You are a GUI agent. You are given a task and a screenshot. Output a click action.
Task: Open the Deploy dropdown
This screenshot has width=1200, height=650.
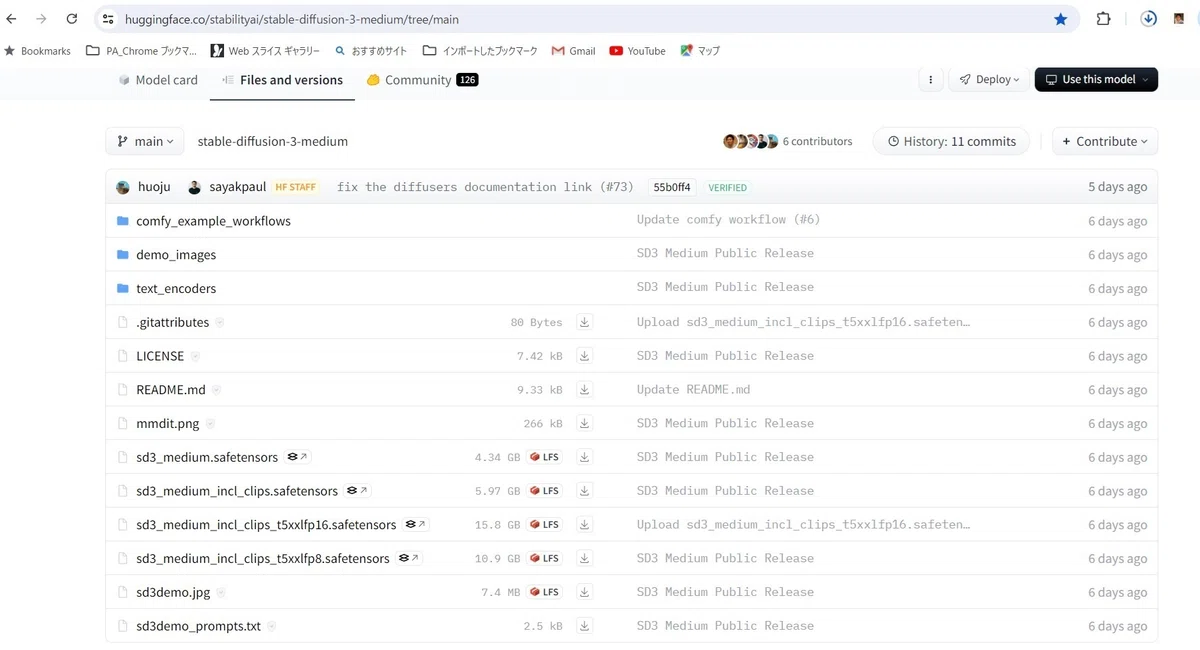(x=989, y=79)
